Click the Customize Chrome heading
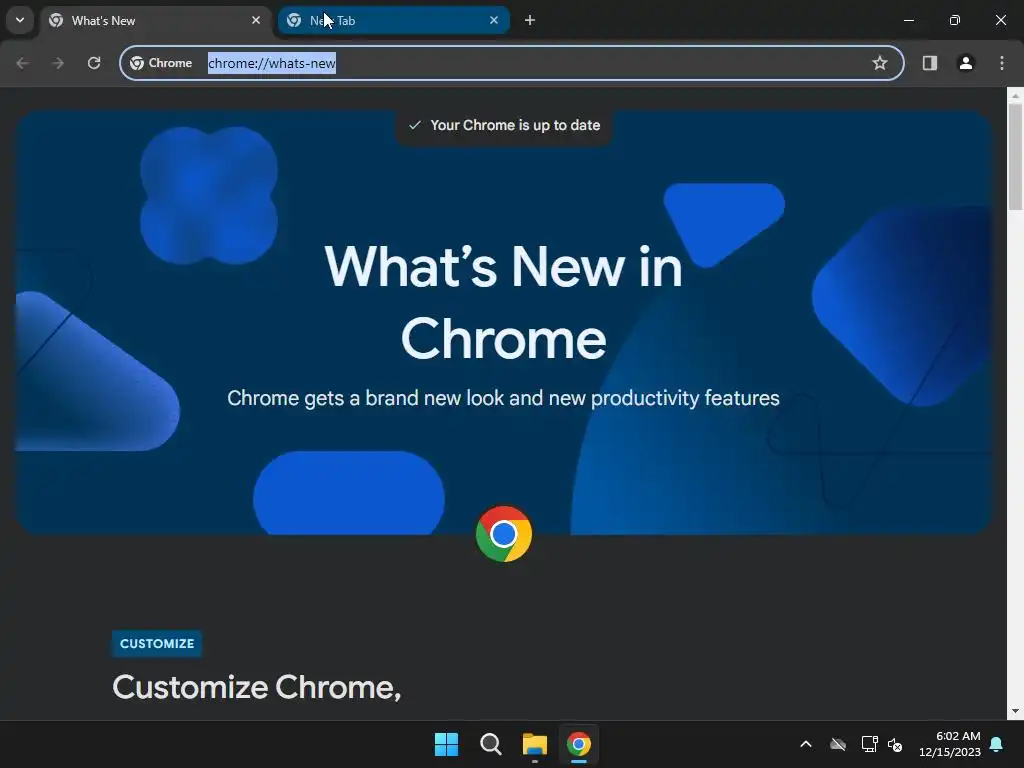The width and height of the screenshot is (1024, 768). [257, 687]
